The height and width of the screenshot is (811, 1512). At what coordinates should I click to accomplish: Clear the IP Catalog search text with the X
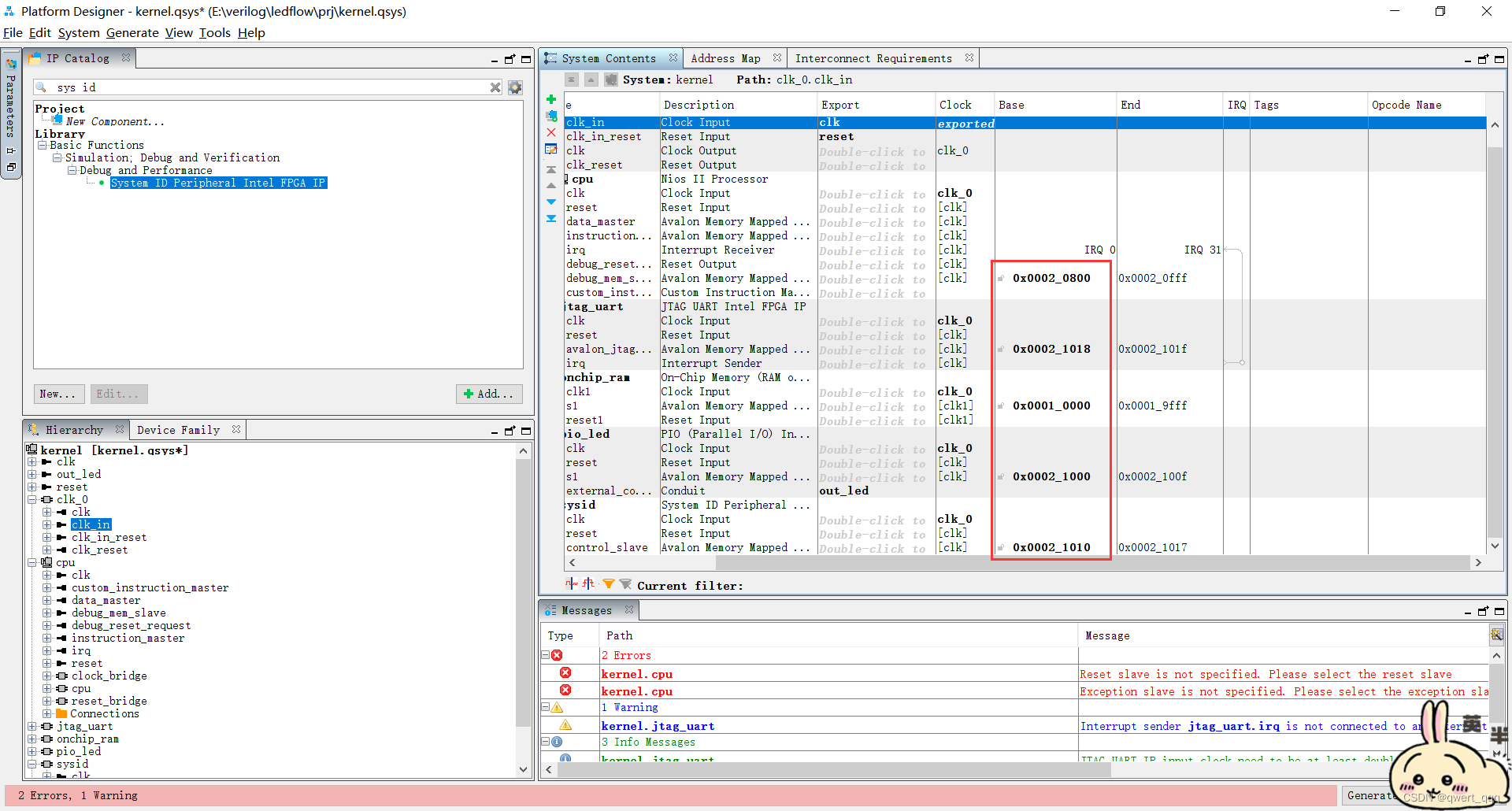point(495,87)
